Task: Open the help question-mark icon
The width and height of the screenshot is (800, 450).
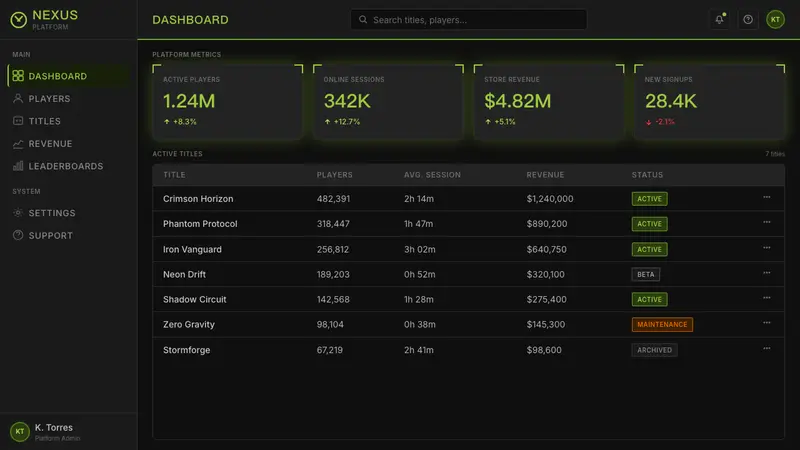Action: pos(747,19)
